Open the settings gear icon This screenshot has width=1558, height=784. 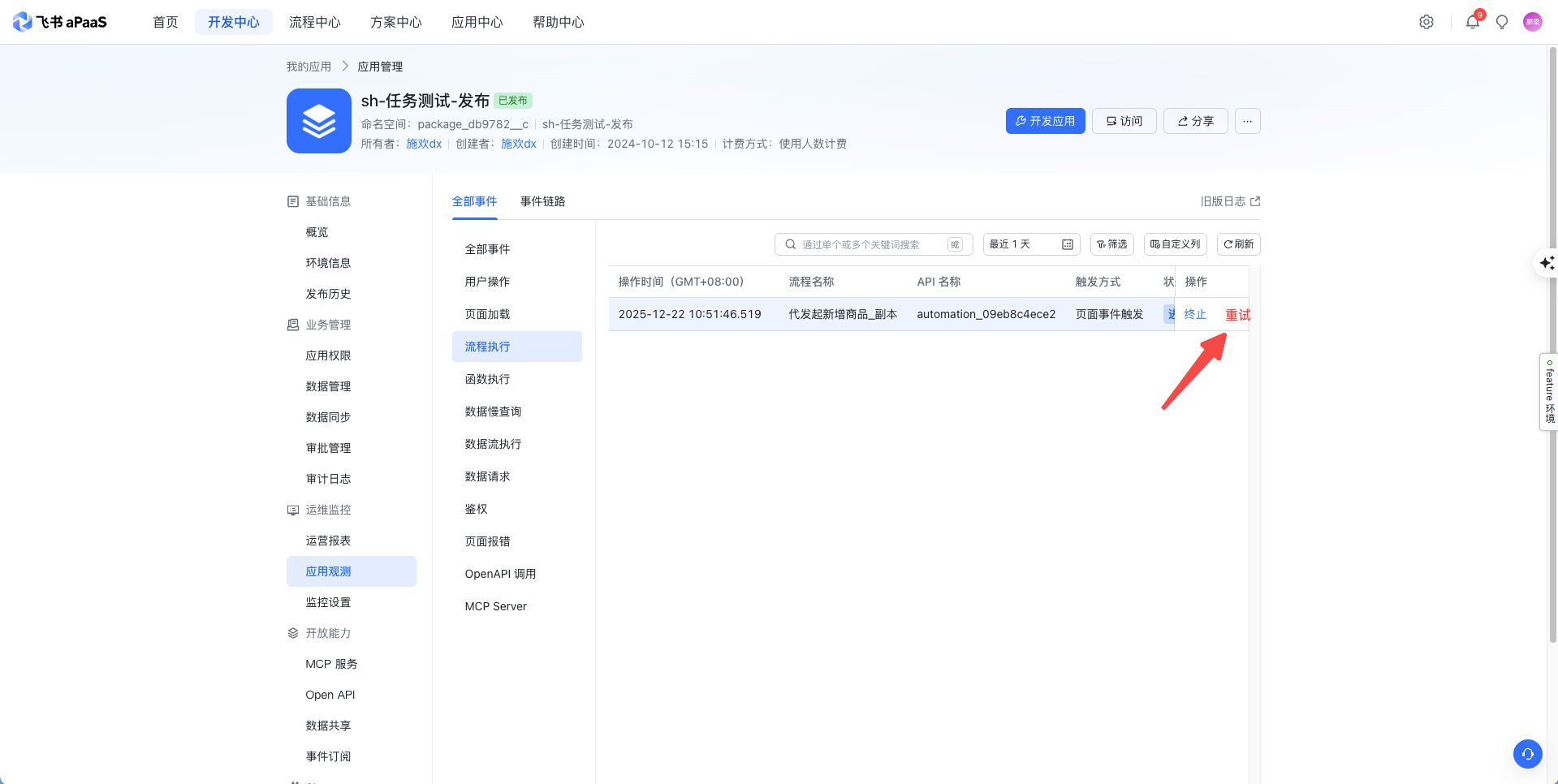point(1426,22)
